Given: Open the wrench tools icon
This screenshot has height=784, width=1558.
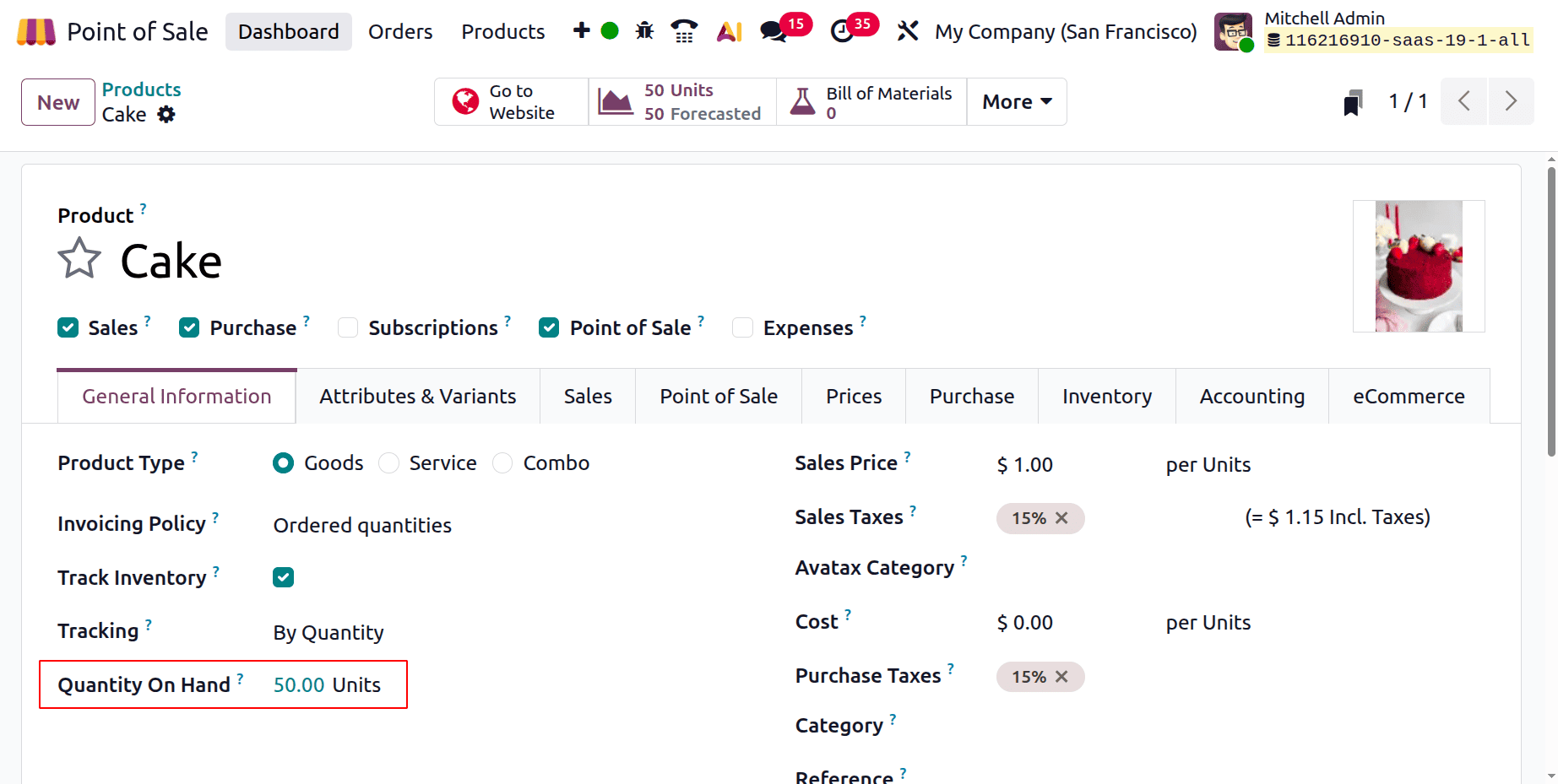Looking at the screenshot, I should coord(908,31).
